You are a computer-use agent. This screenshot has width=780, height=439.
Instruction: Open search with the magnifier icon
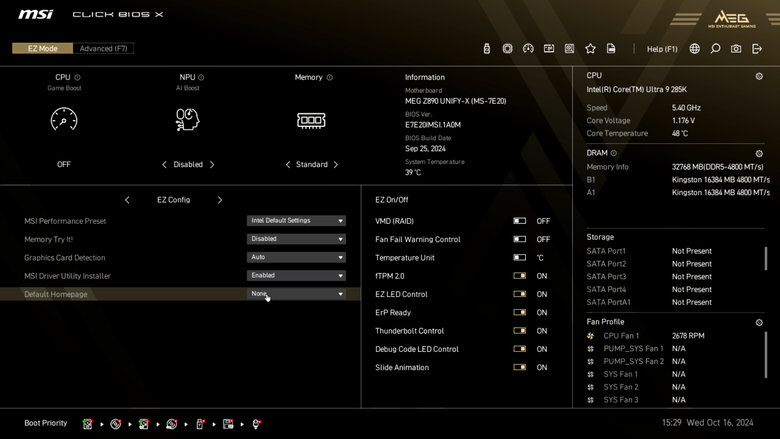[x=715, y=48]
